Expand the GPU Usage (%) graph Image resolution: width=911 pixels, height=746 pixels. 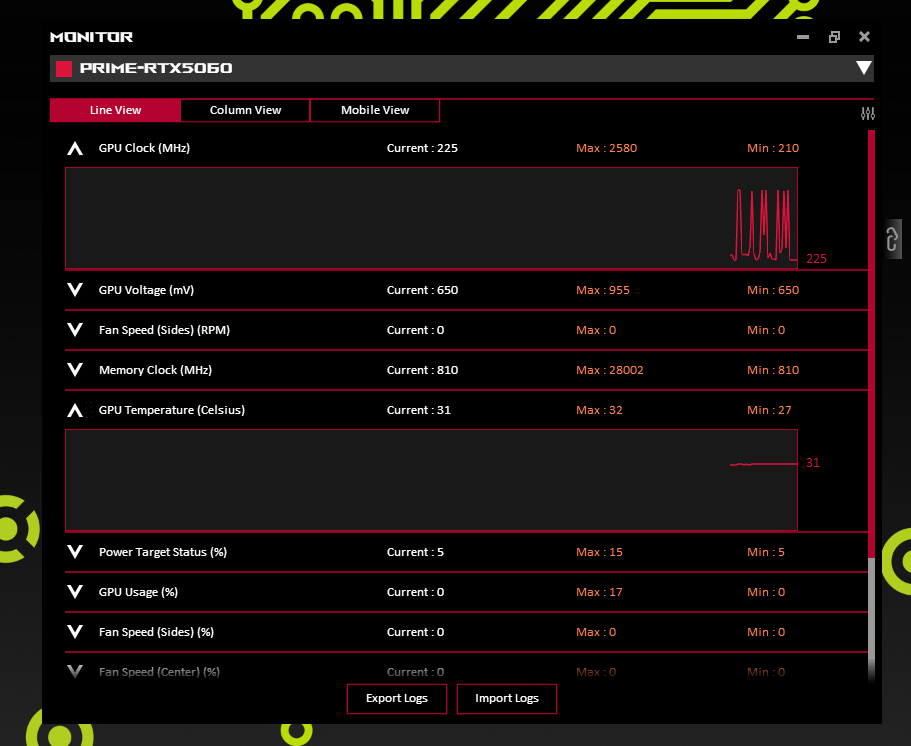tap(75, 591)
